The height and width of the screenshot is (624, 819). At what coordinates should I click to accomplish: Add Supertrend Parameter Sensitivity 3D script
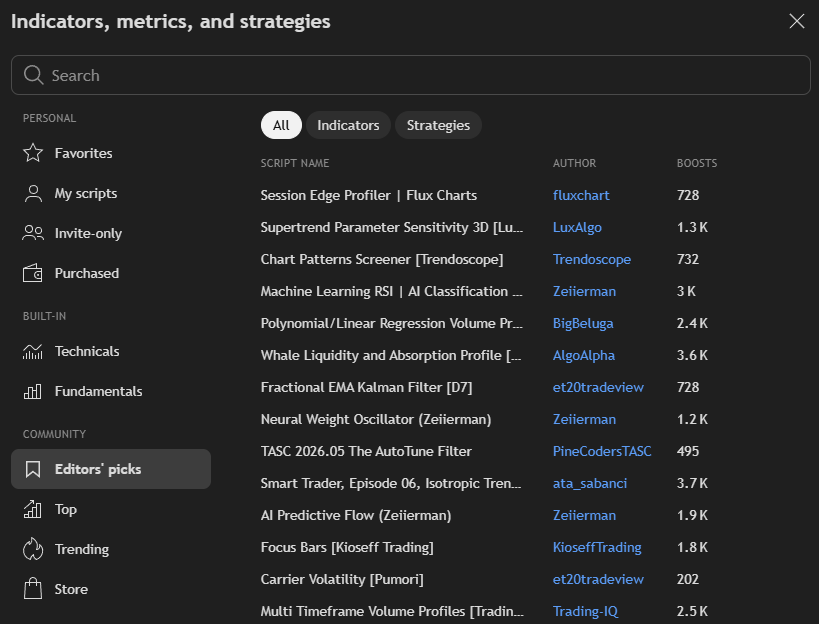392,228
